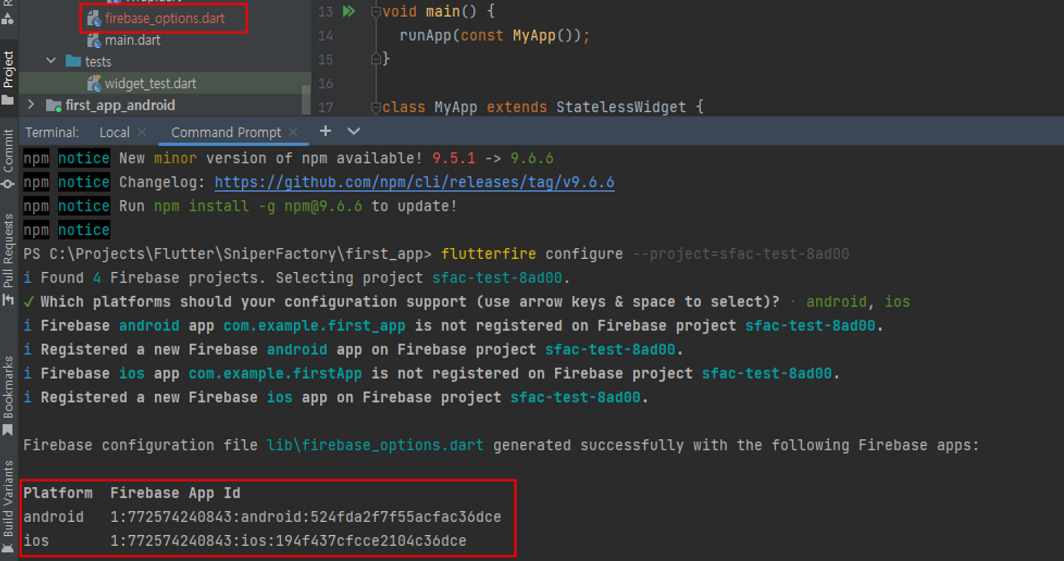Select widget_test.dart file
The height and width of the screenshot is (561, 1064).
point(150,83)
